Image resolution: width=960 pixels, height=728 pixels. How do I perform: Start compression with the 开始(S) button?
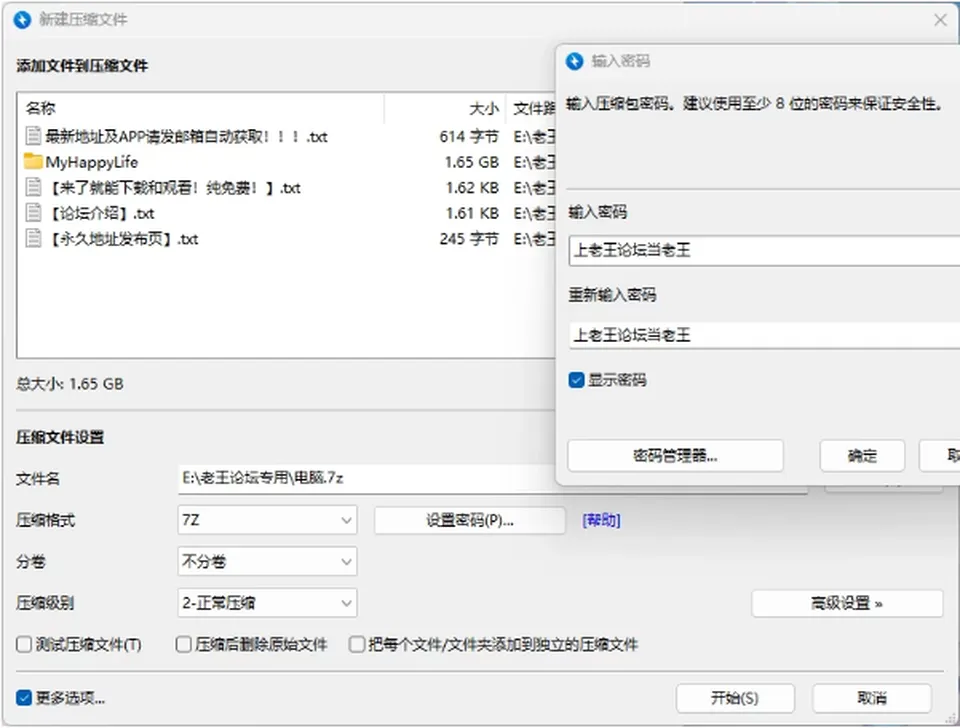tap(735, 698)
